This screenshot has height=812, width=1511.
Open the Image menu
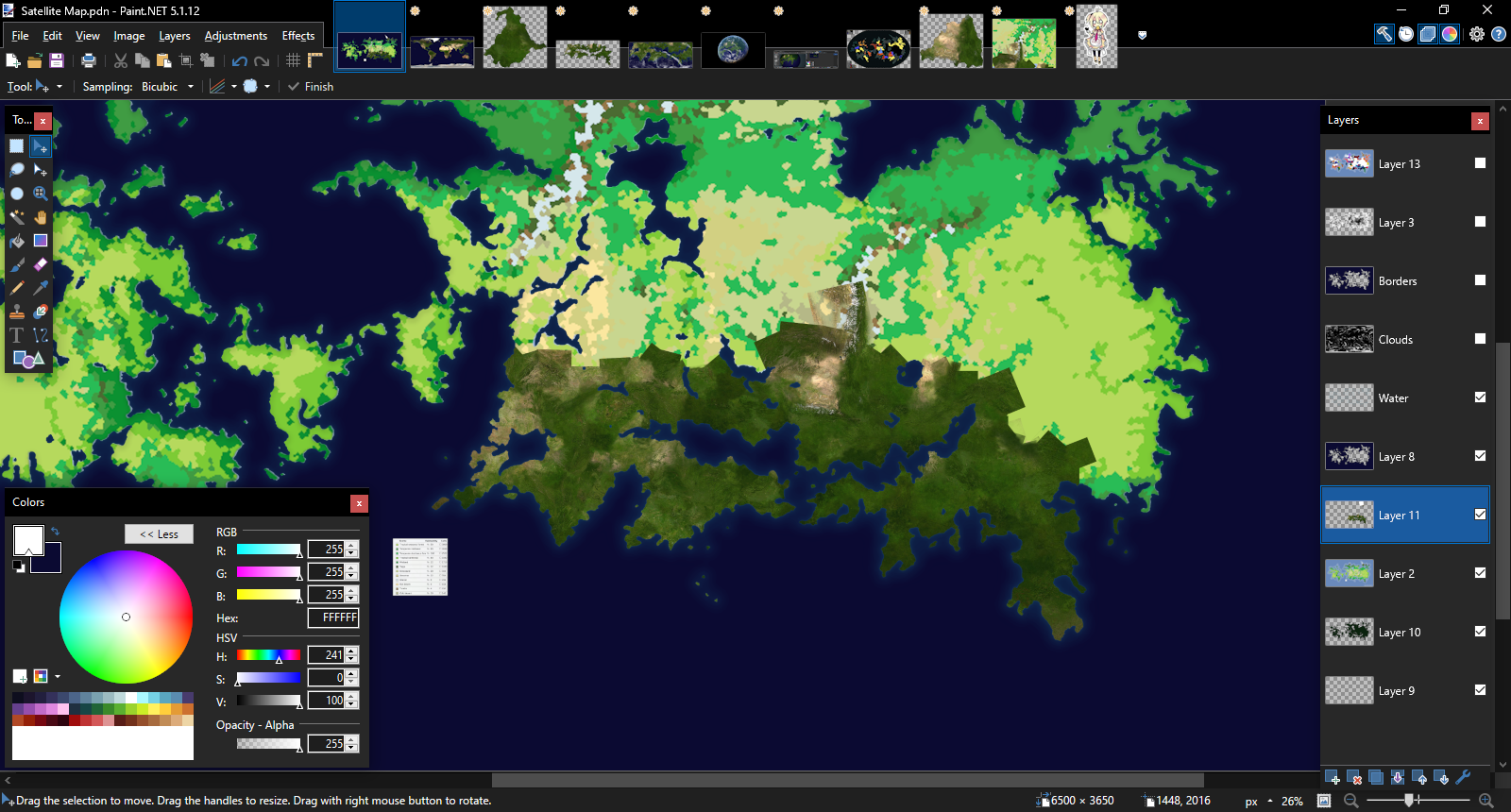(129, 36)
